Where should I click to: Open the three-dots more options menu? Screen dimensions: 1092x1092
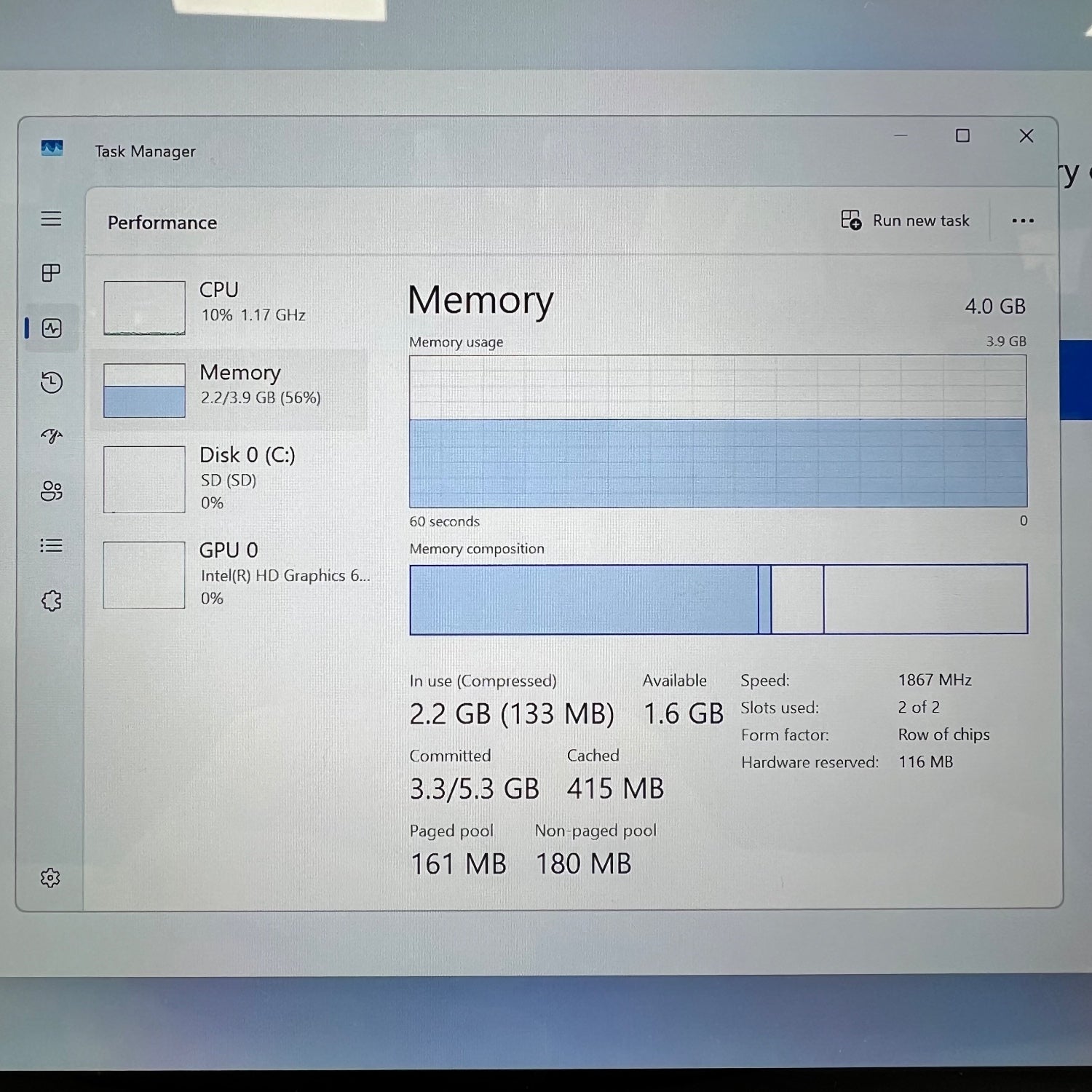(1023, 221)
